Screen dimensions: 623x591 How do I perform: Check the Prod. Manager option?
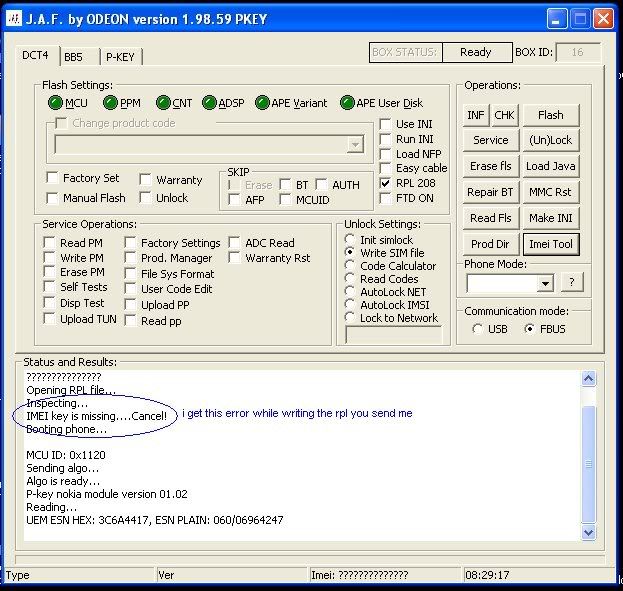tap(130, 258)
